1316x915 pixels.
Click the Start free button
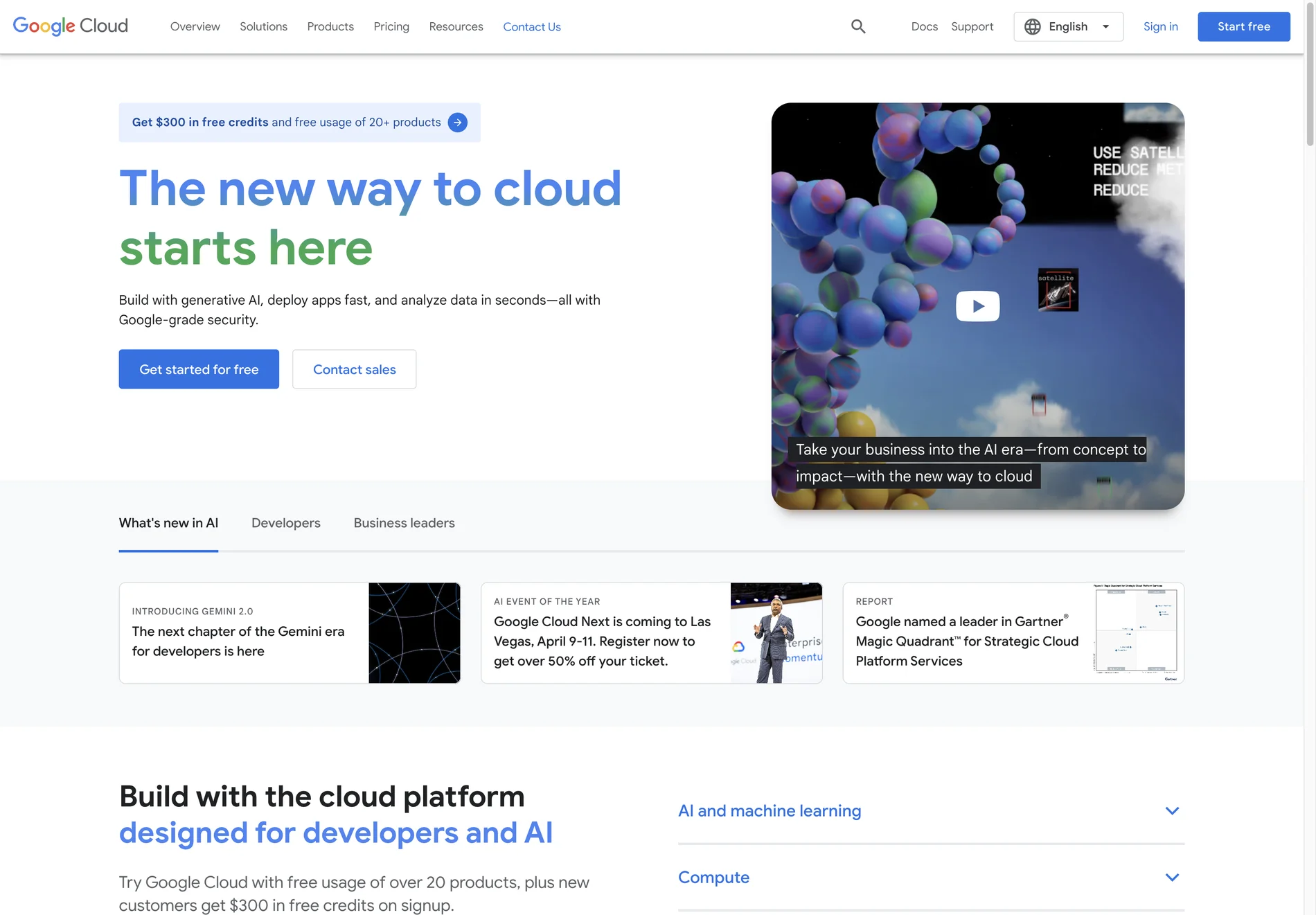click(1244, 26)
